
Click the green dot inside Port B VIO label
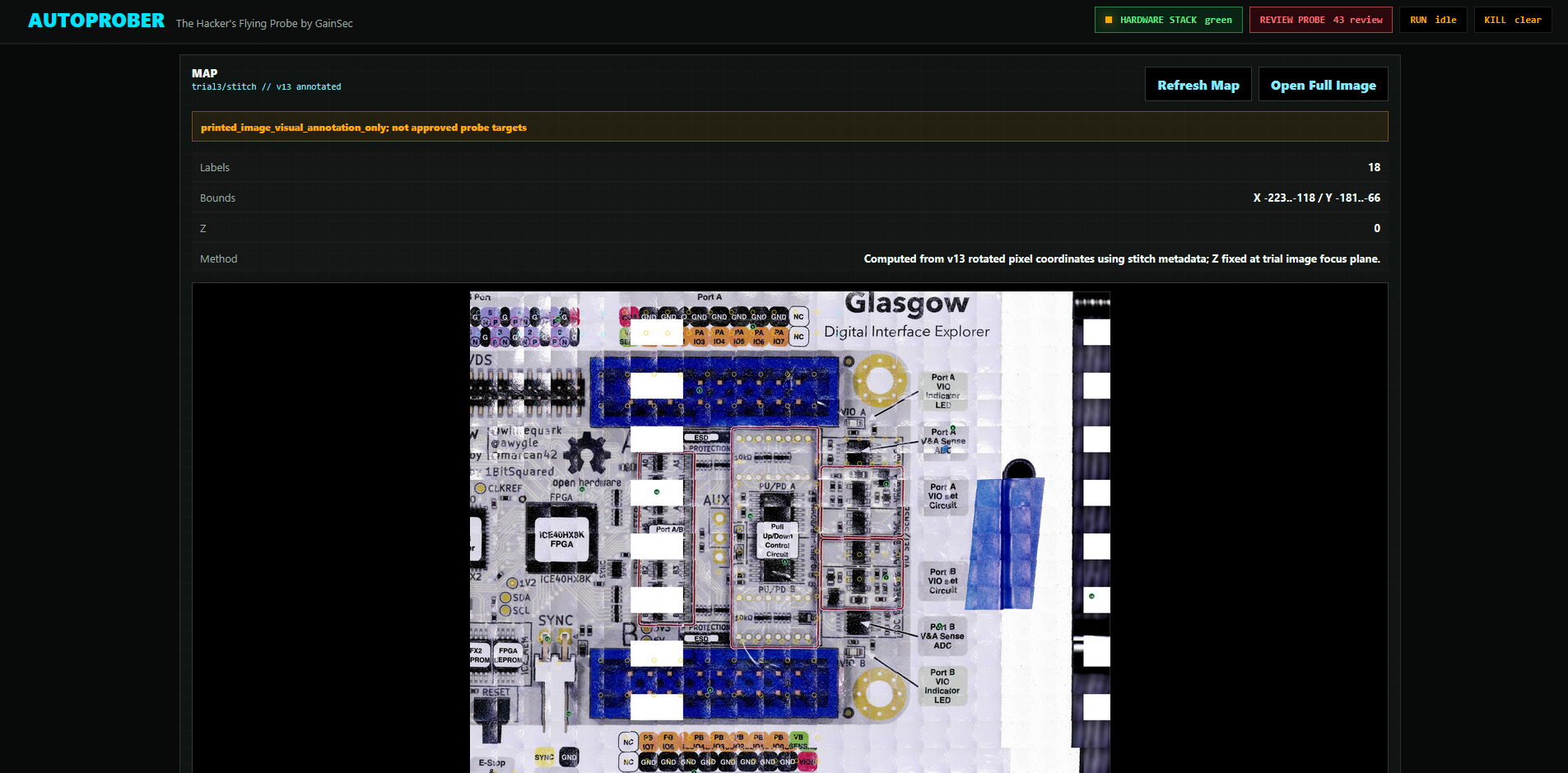(x=939, y=626)
